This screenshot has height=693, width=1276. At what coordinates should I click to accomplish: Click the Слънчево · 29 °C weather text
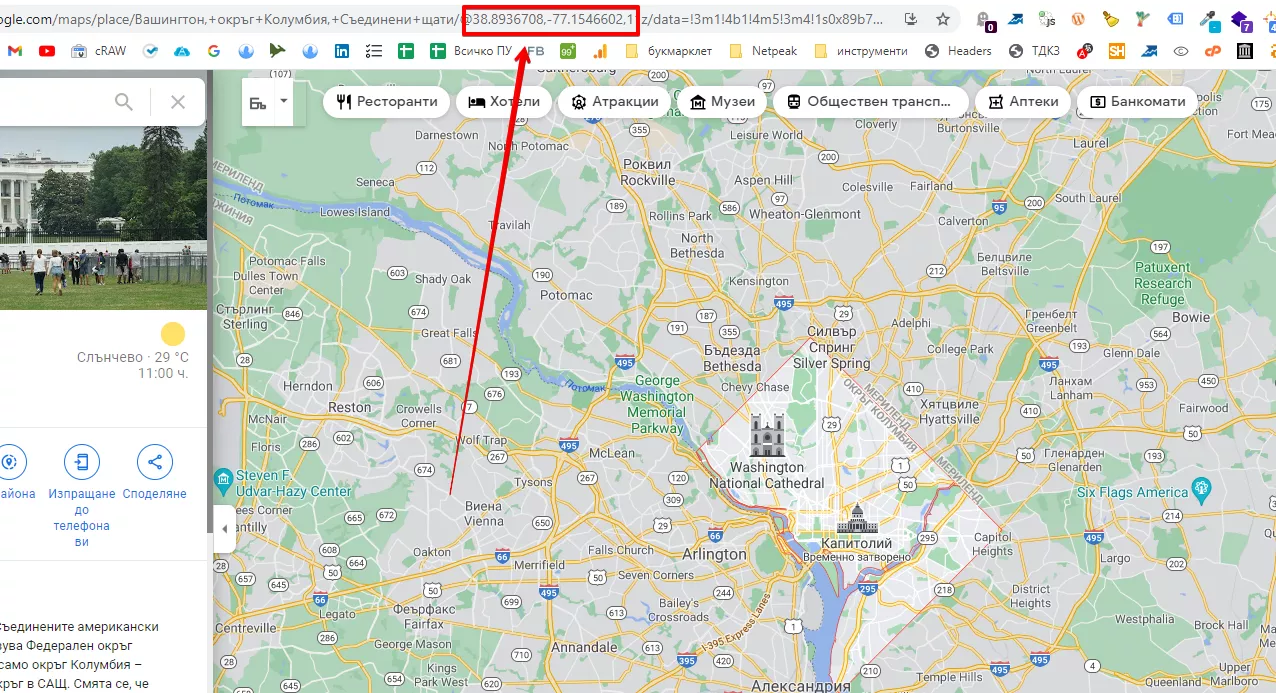(x=133, y=357)
